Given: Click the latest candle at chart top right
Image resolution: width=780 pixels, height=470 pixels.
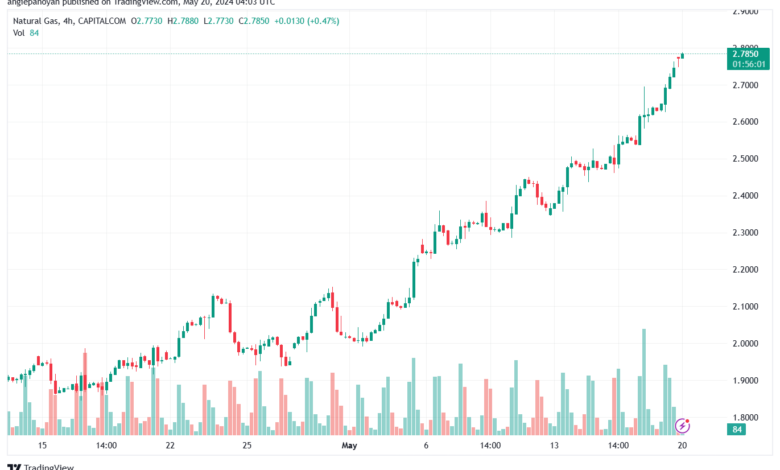Looking at the screenshot, I should point(682,55).
